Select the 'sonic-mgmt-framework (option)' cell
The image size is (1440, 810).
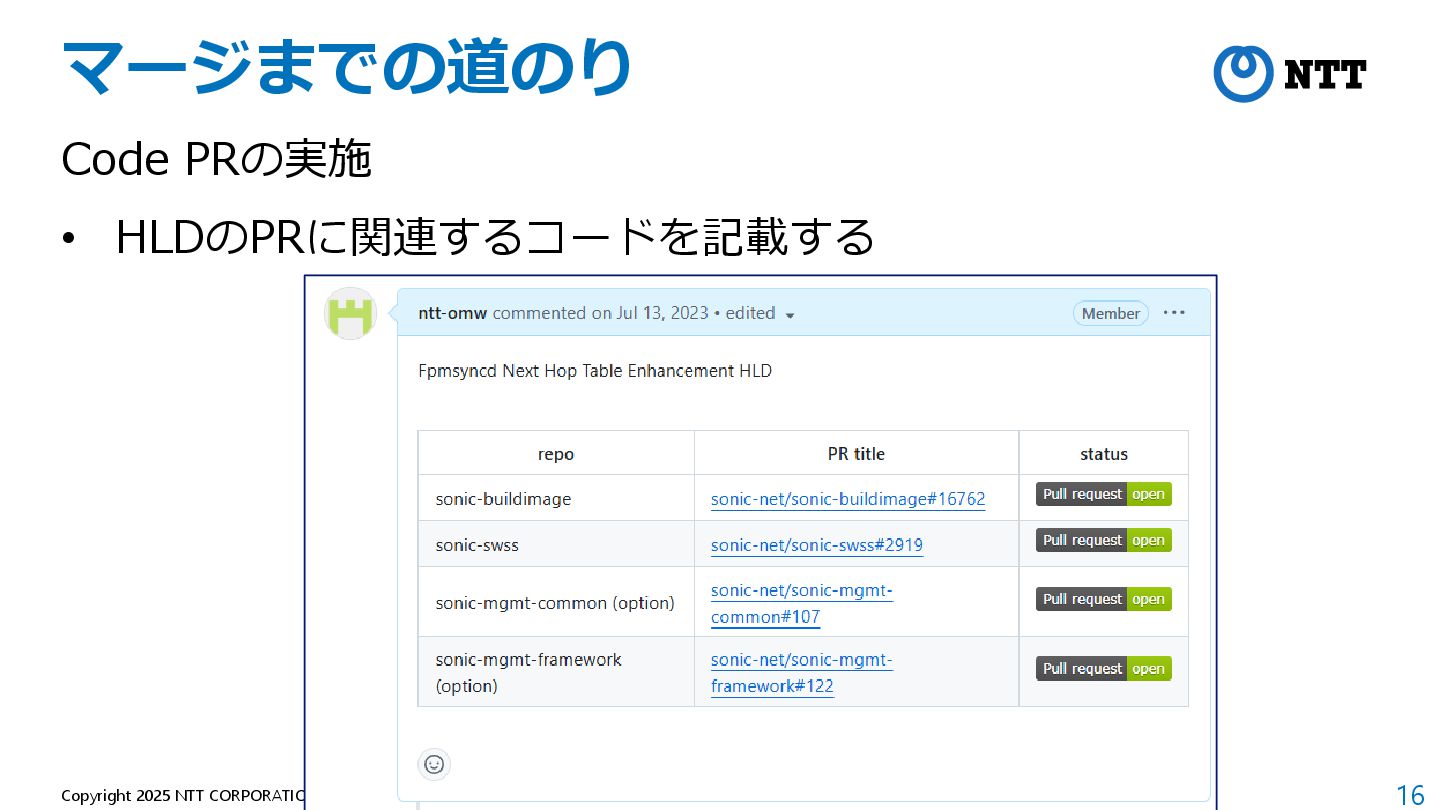556,673
